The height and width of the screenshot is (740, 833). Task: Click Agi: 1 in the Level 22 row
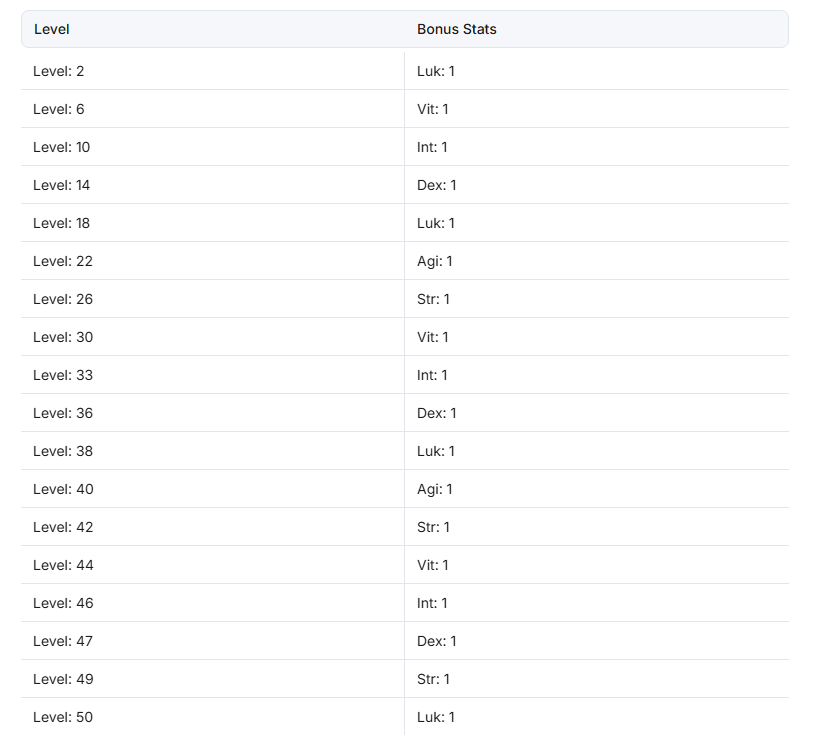pyautogui.click(x=435, y=261)
